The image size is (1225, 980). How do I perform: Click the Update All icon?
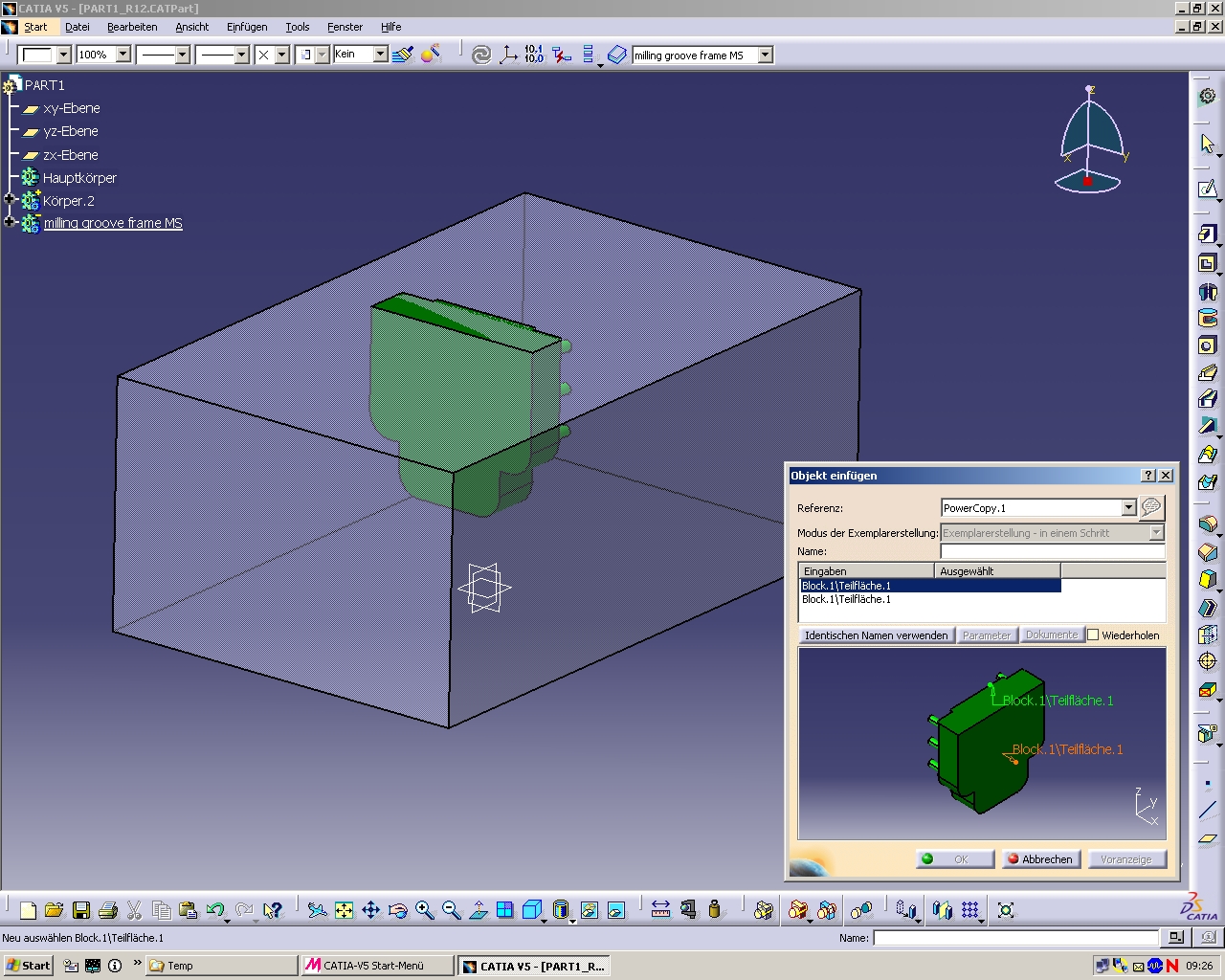click(x=481, y=55)
